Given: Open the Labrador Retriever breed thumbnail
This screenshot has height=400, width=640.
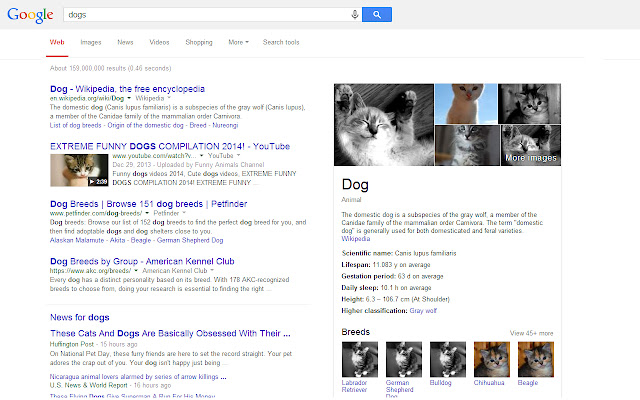Looking at the screenshot, I should click(360, 359).
